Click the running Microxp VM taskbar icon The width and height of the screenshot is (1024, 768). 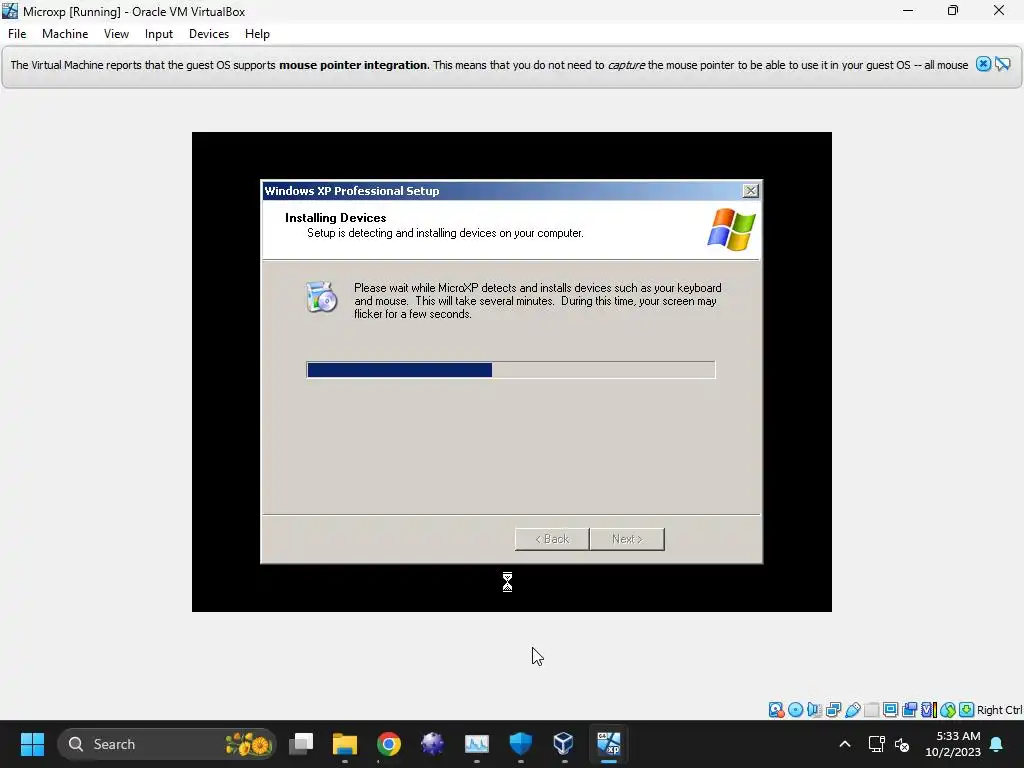[609, 744]
